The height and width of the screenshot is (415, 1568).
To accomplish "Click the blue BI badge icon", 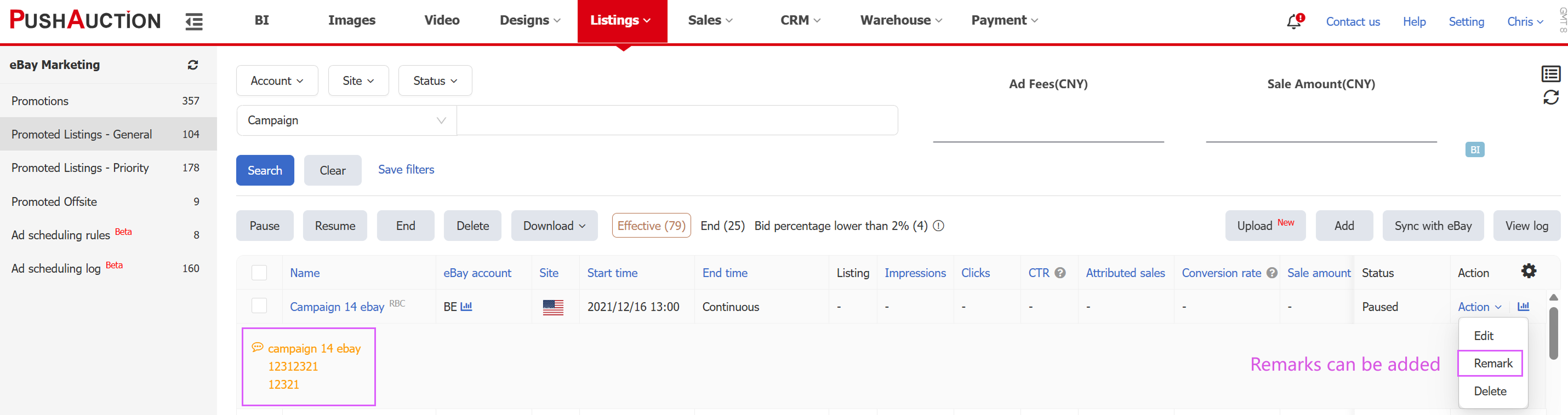I will coord(1474,149).
